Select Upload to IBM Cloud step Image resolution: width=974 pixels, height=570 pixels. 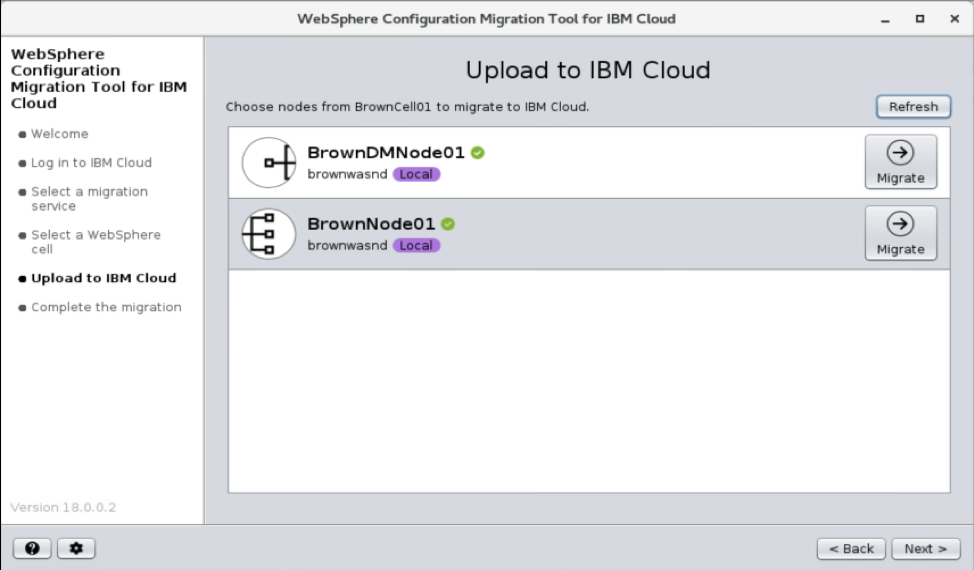(x=103, y=278)
